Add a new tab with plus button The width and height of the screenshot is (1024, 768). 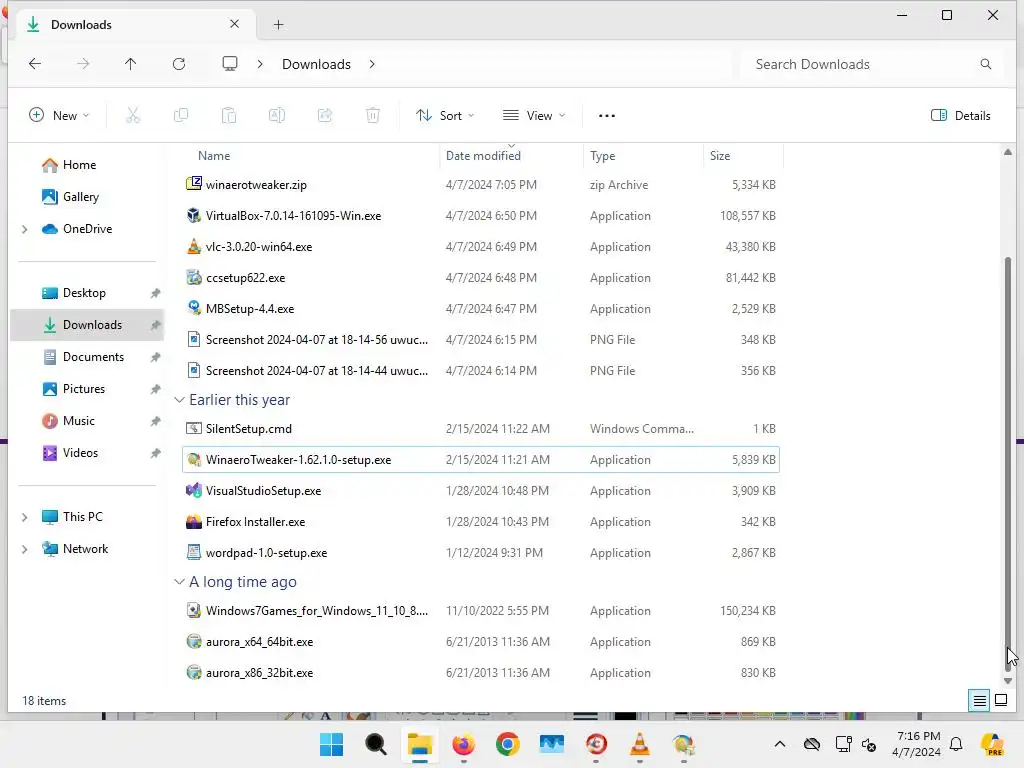click(279, 25)
